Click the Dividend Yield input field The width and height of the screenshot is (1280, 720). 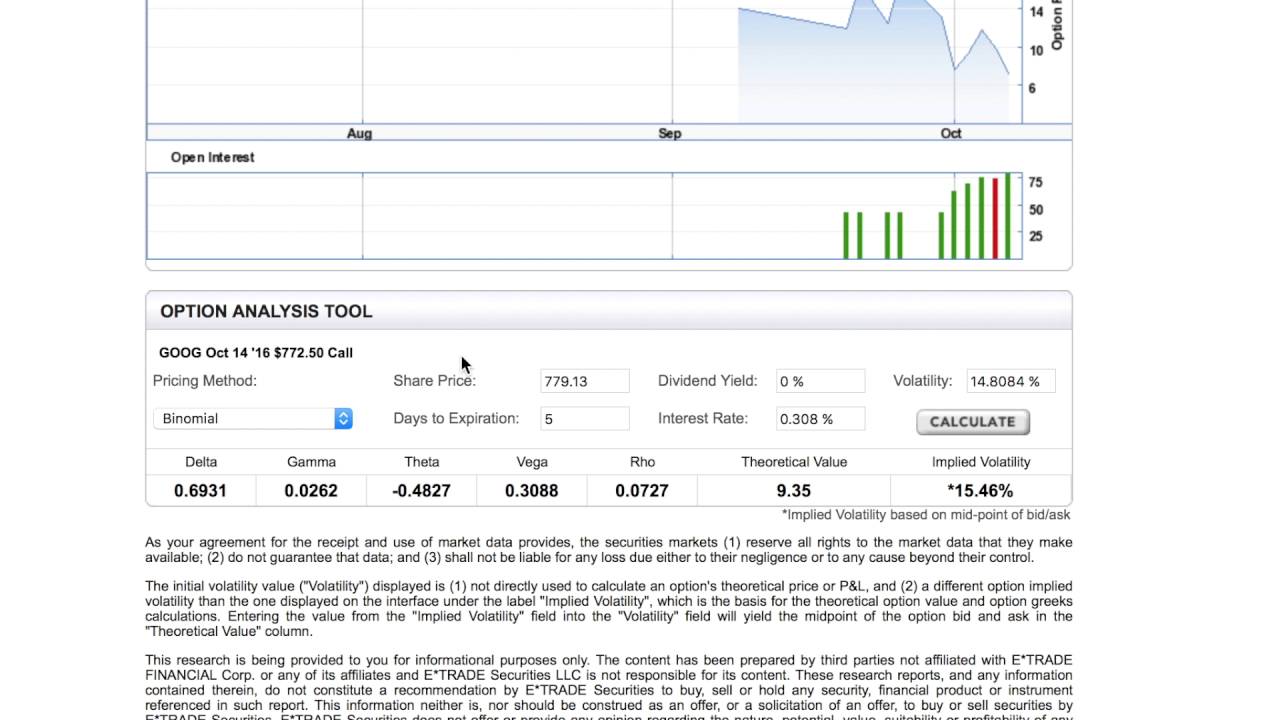pyautogui.click(x=821, y=381)
